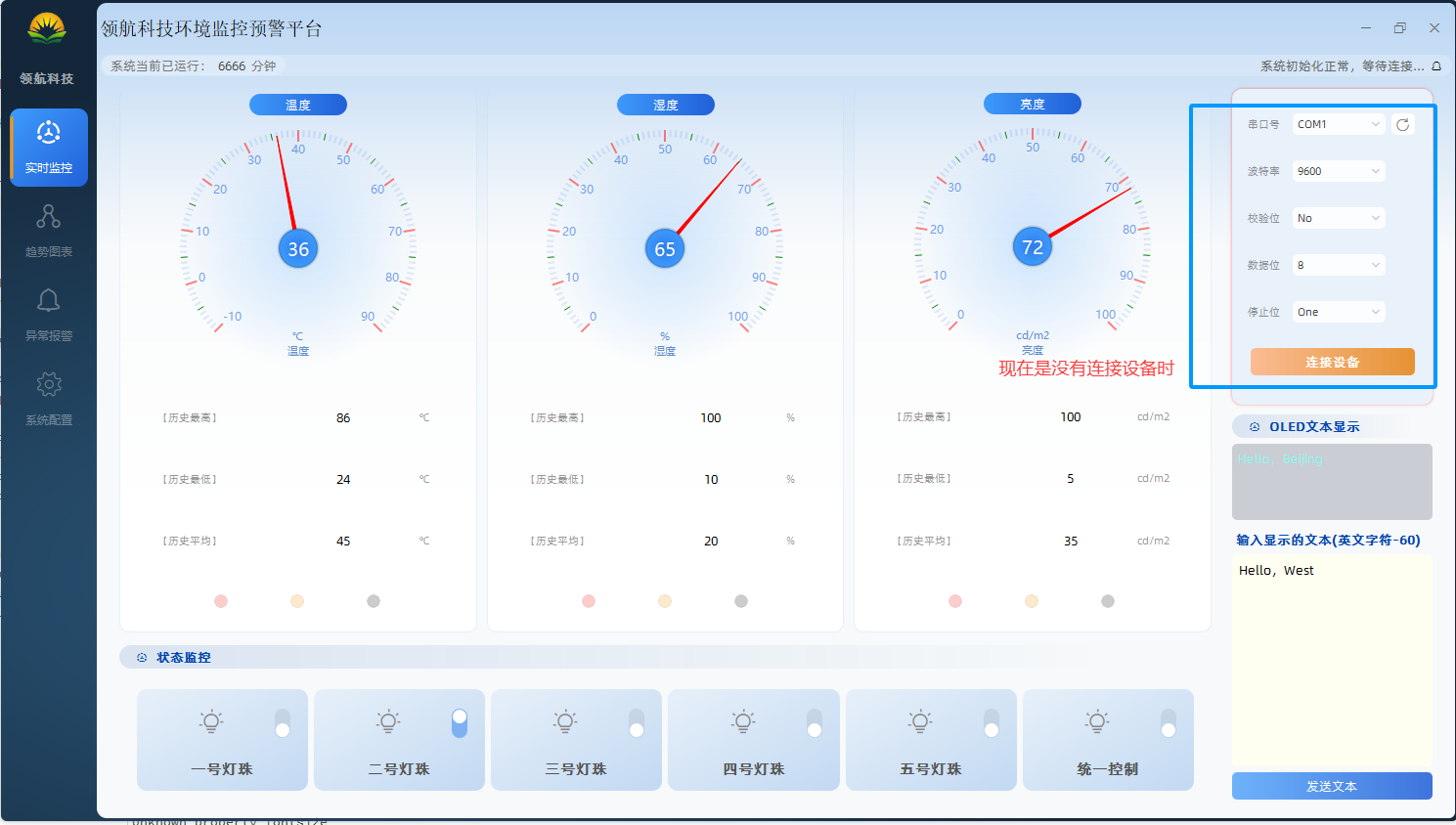Viewport: 1456px width, 825px height.
Task: Expand the 停止位 One dropdown
Action: (x=1339, y=312)
